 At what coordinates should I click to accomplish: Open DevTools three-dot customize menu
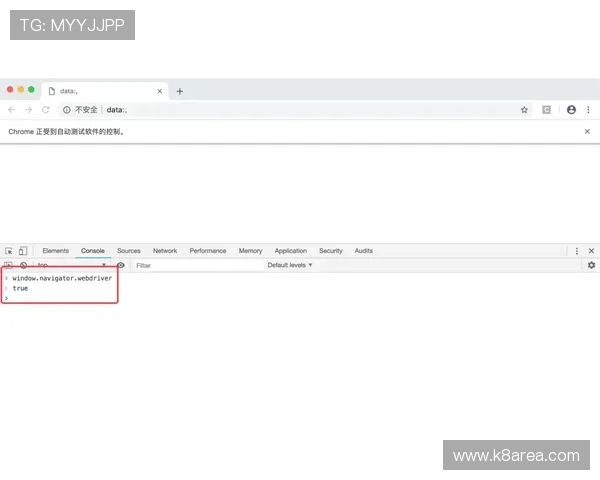576,251
